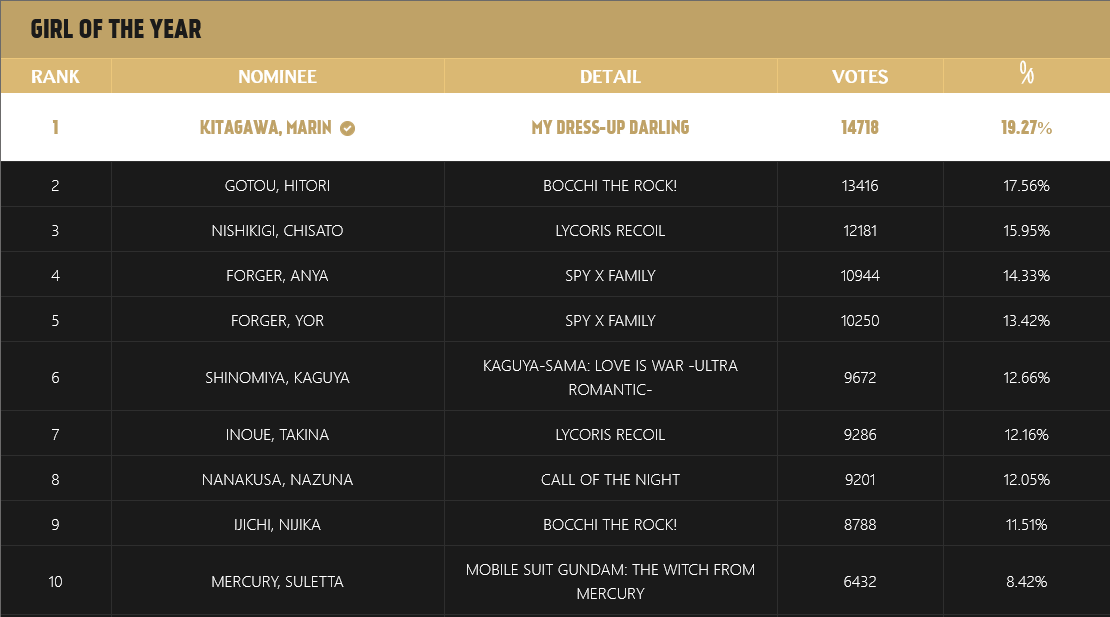
Task: Click the percent symbol column header
Action: (1026, 72)
